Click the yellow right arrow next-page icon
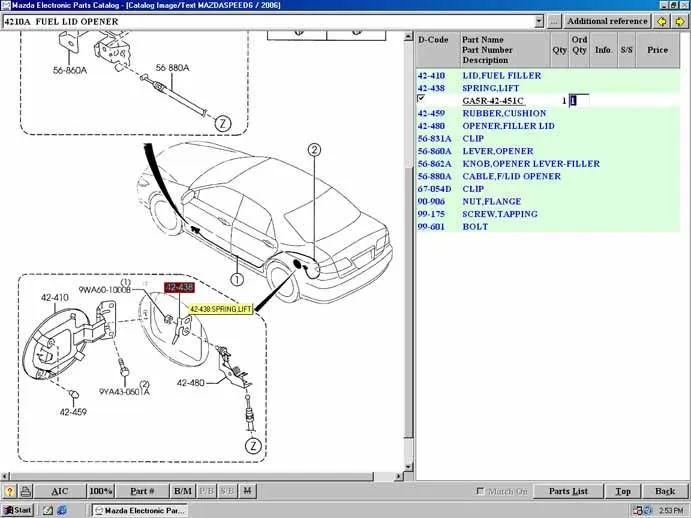Image resolution: width=691 pixels, height=518 pixels. [678, 21]
